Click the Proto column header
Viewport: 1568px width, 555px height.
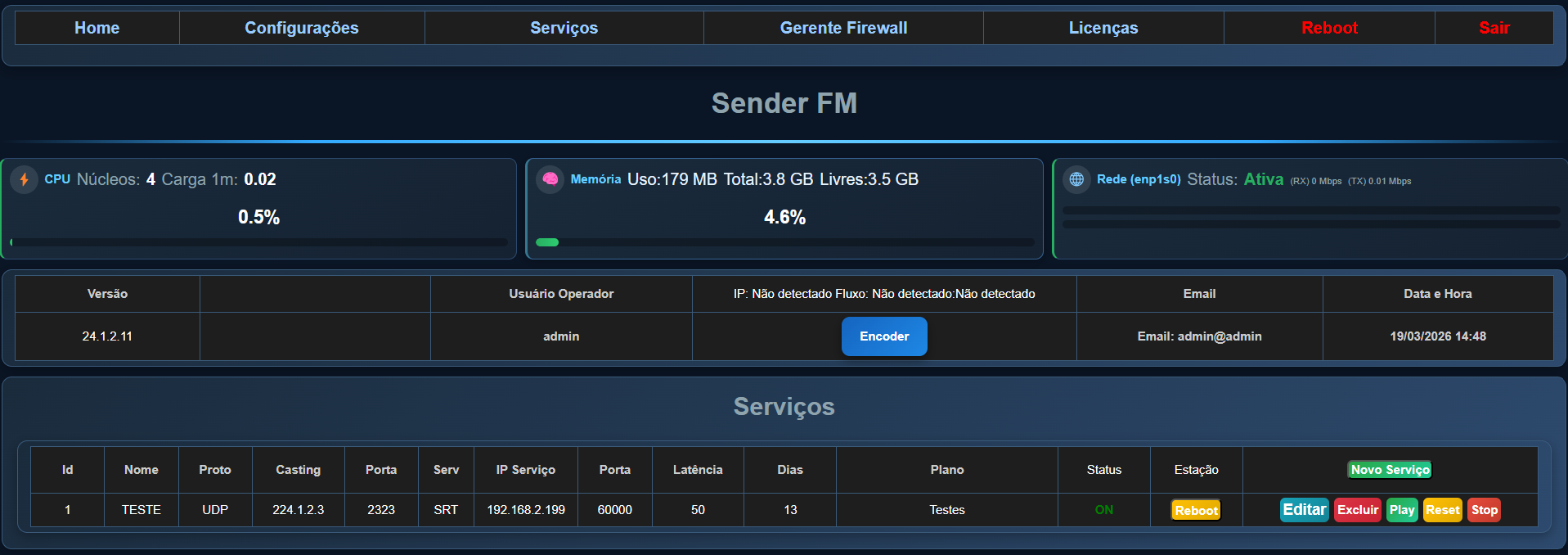click(215, 470)
